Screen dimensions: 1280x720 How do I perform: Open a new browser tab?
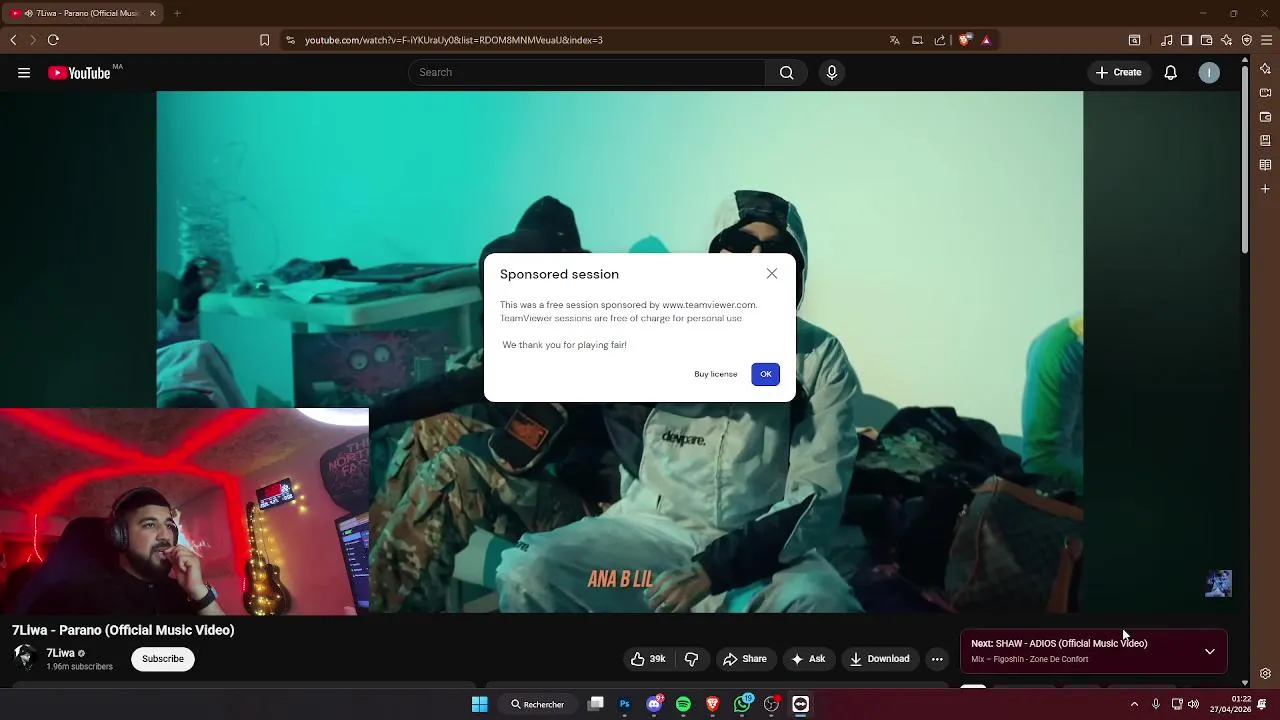(x=177, y=13)
